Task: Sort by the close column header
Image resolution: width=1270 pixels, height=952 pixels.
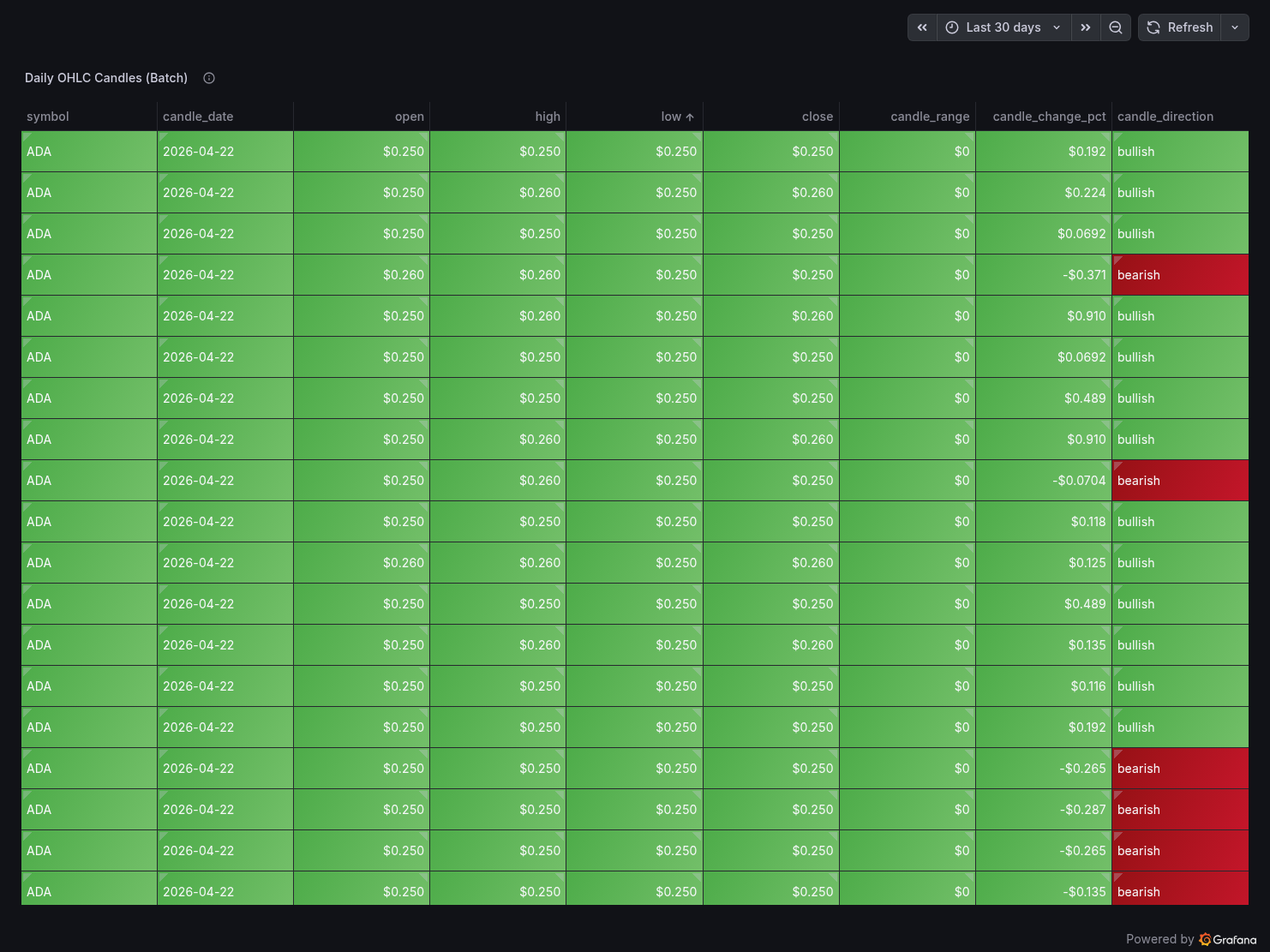Action: click(x=818, y=117)
